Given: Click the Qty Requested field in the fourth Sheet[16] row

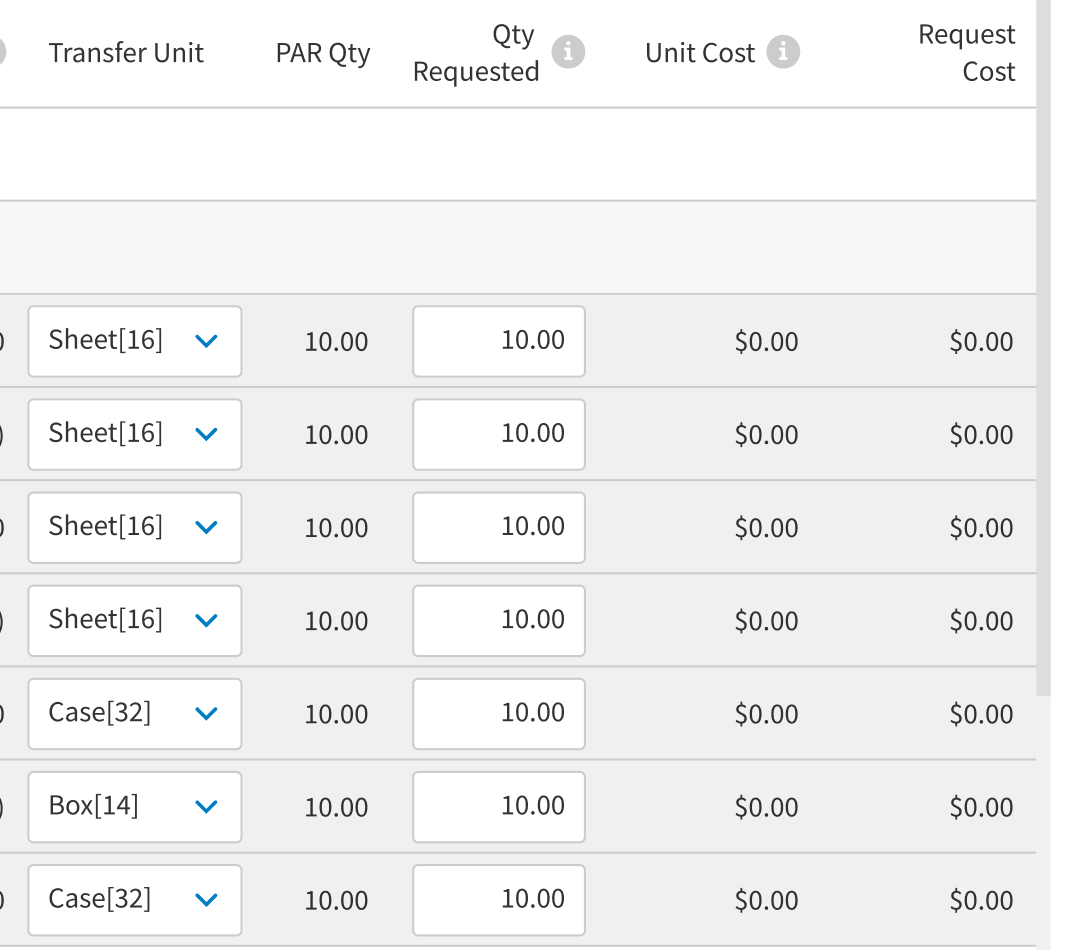Looking at the screenshot, I should (x=498, y=620).
